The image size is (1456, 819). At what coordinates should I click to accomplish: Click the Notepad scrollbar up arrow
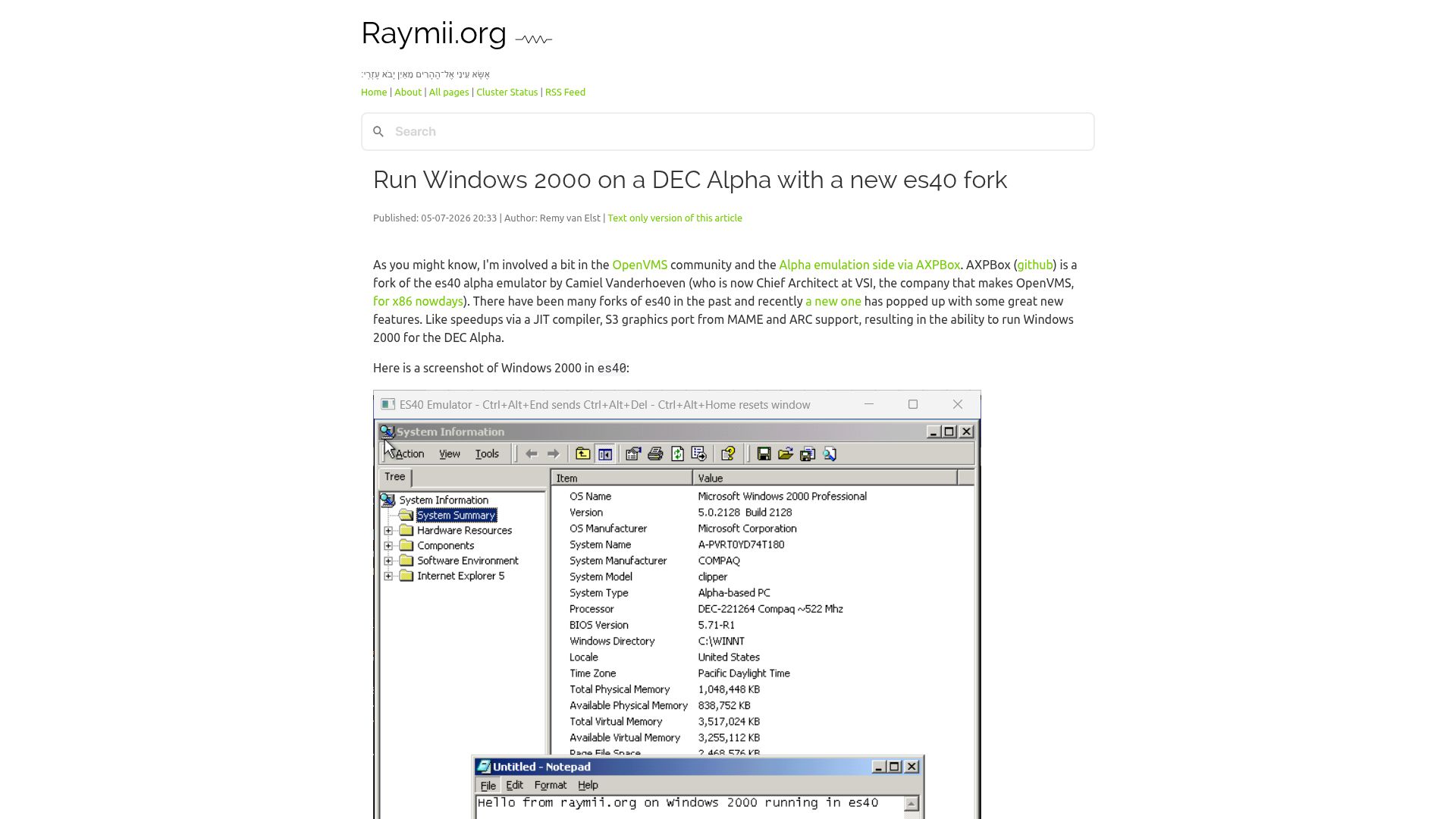(x=912, y=804)
